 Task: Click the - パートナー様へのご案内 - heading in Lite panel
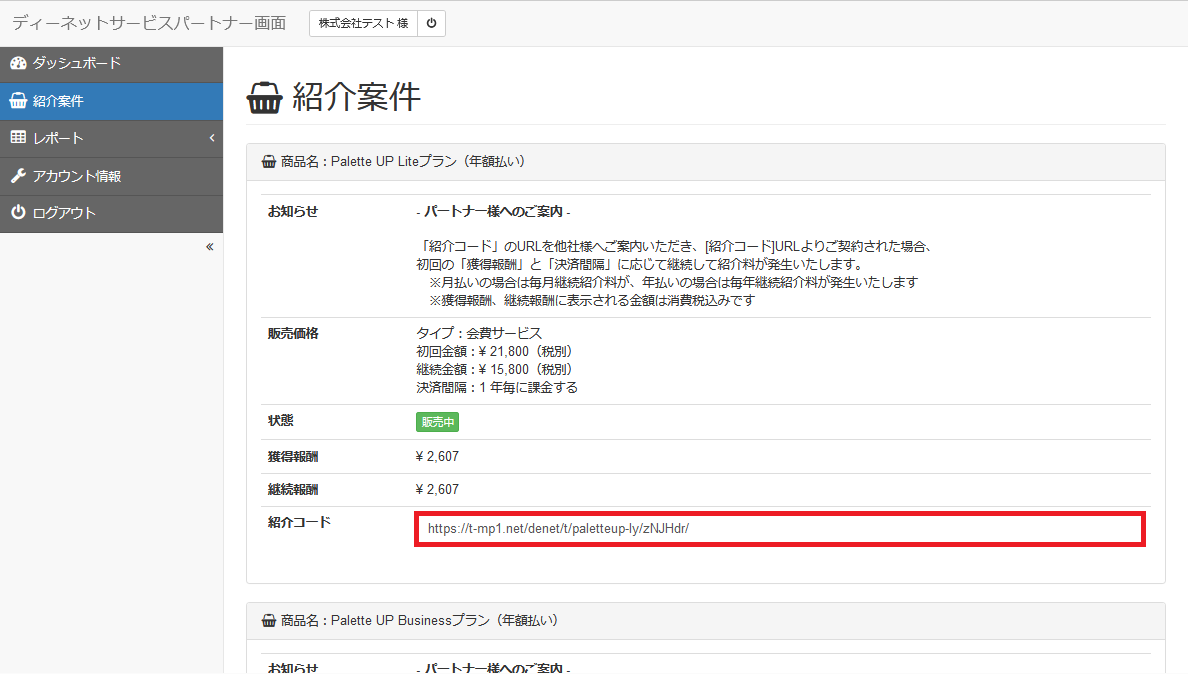click(x=493, y=211)
